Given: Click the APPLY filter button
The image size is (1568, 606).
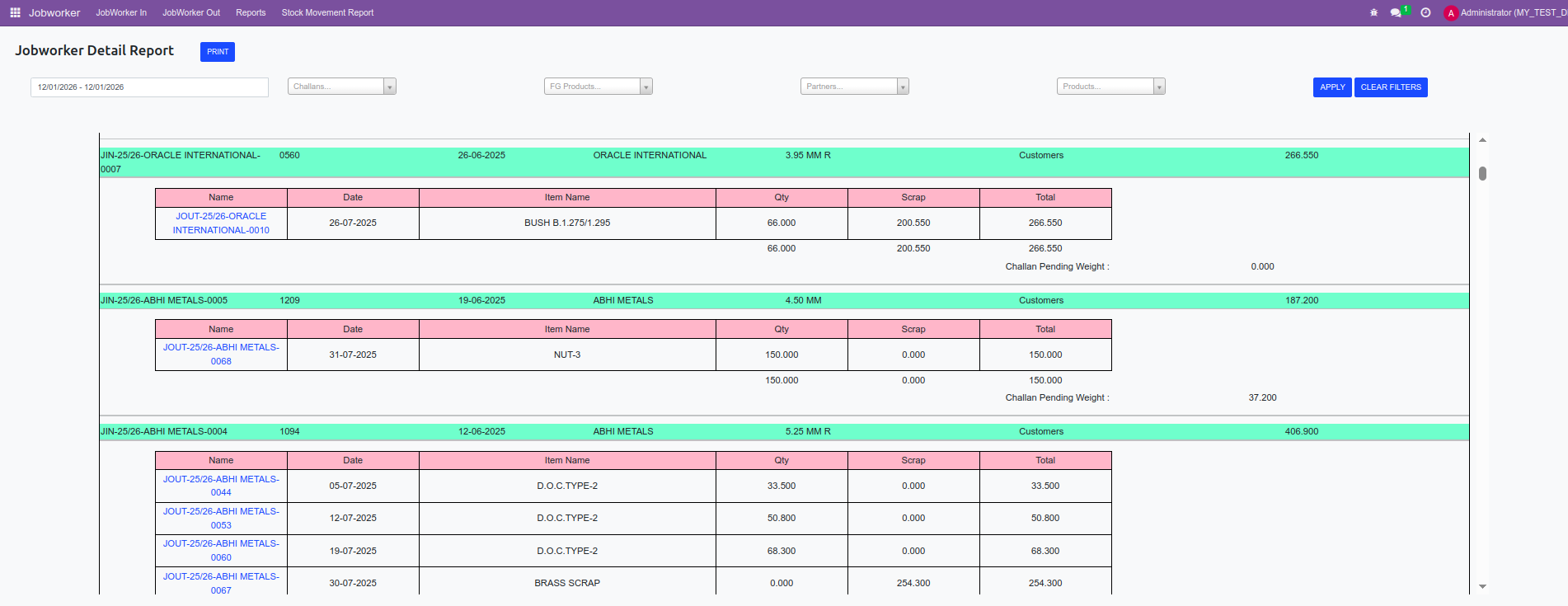Looking at the screenshot, I should (1331, 87).
